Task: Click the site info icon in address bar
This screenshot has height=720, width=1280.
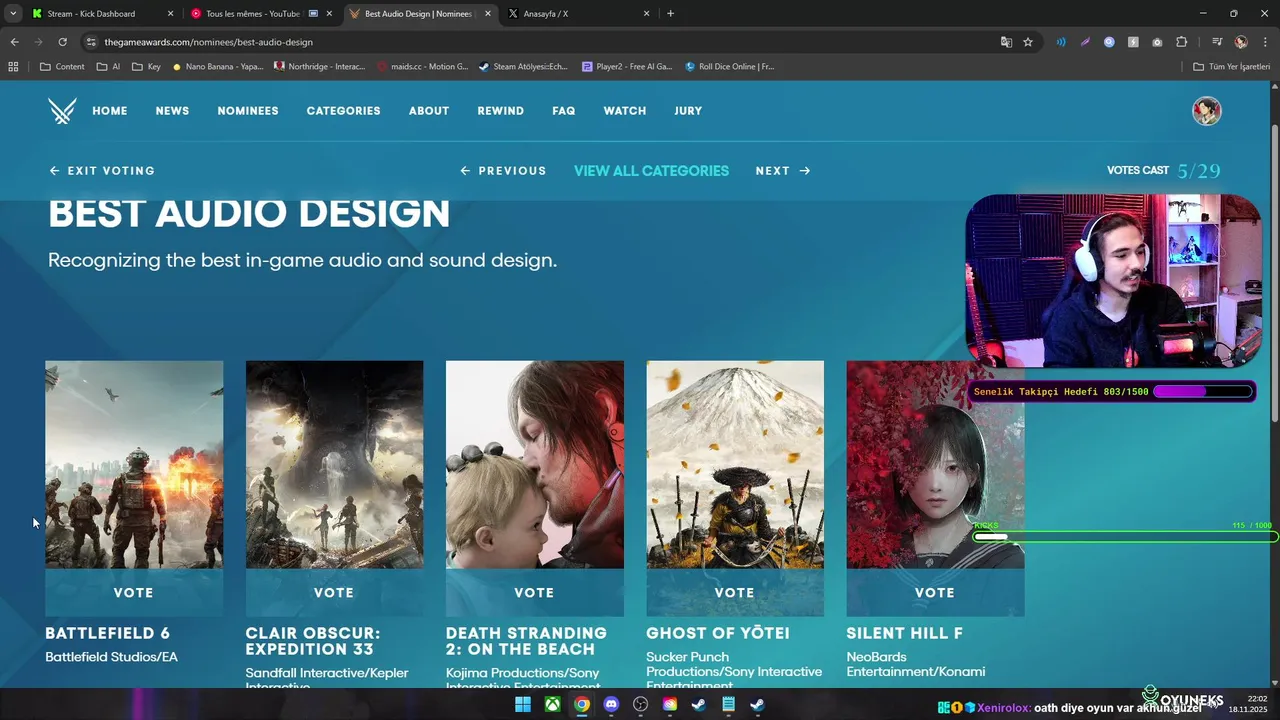Action: pos(91,42)
